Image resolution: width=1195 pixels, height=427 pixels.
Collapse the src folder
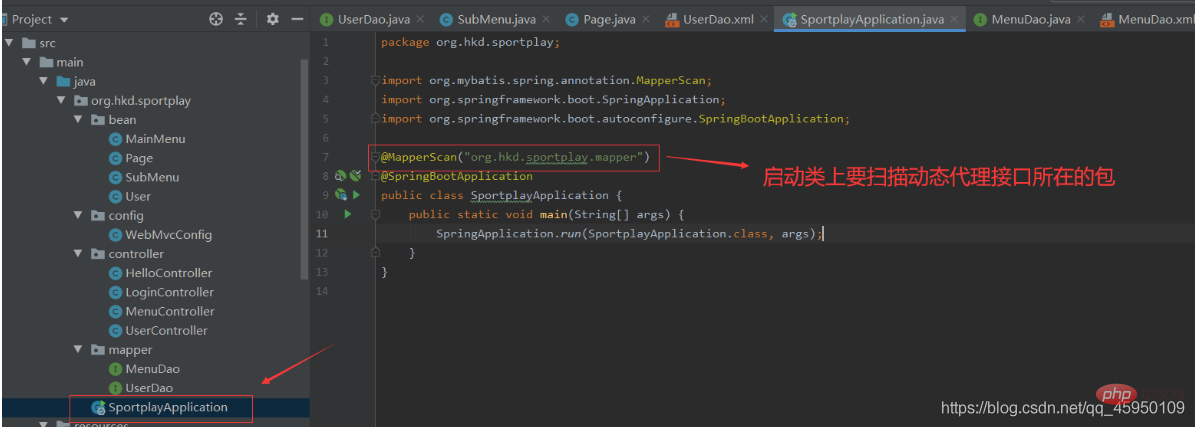[x=10, y=43]
